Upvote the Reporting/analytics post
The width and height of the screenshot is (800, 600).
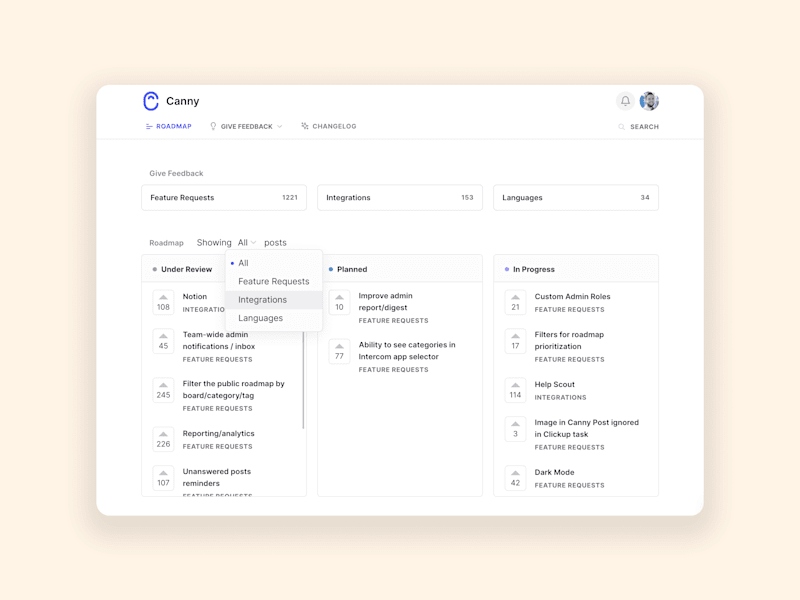coord(163,439)
